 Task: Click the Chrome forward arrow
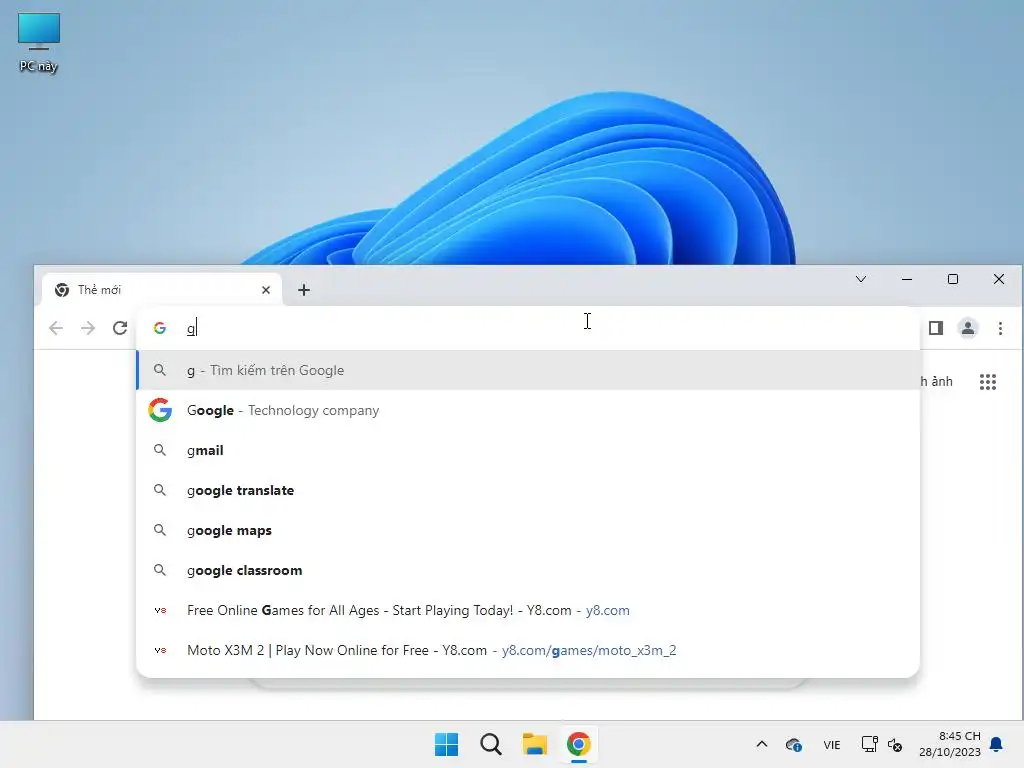tap(88, 328)
